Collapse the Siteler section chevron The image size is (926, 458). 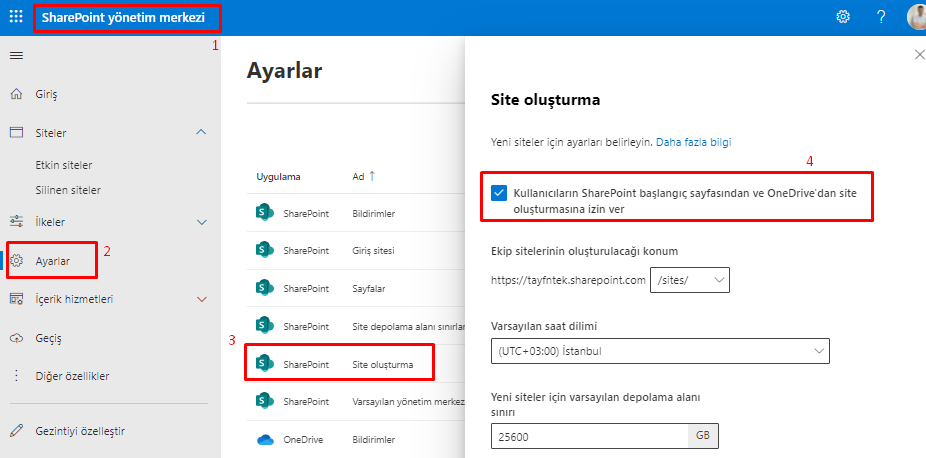point(201,132)
